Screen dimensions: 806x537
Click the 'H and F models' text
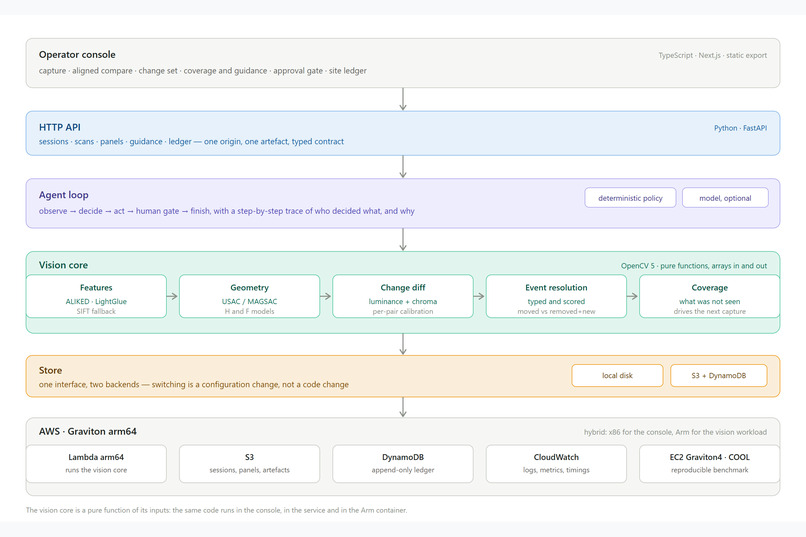click(249, 311)
